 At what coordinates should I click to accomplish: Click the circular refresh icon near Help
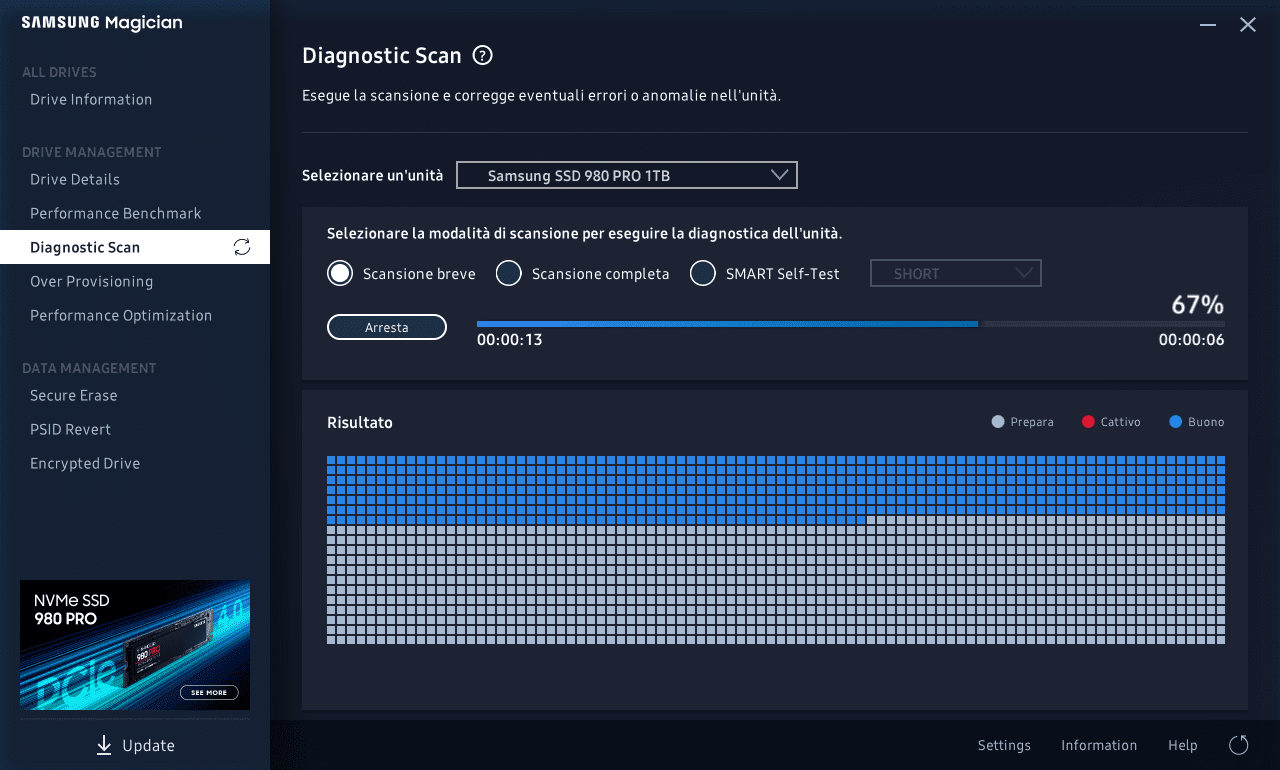coord(1238,745)
